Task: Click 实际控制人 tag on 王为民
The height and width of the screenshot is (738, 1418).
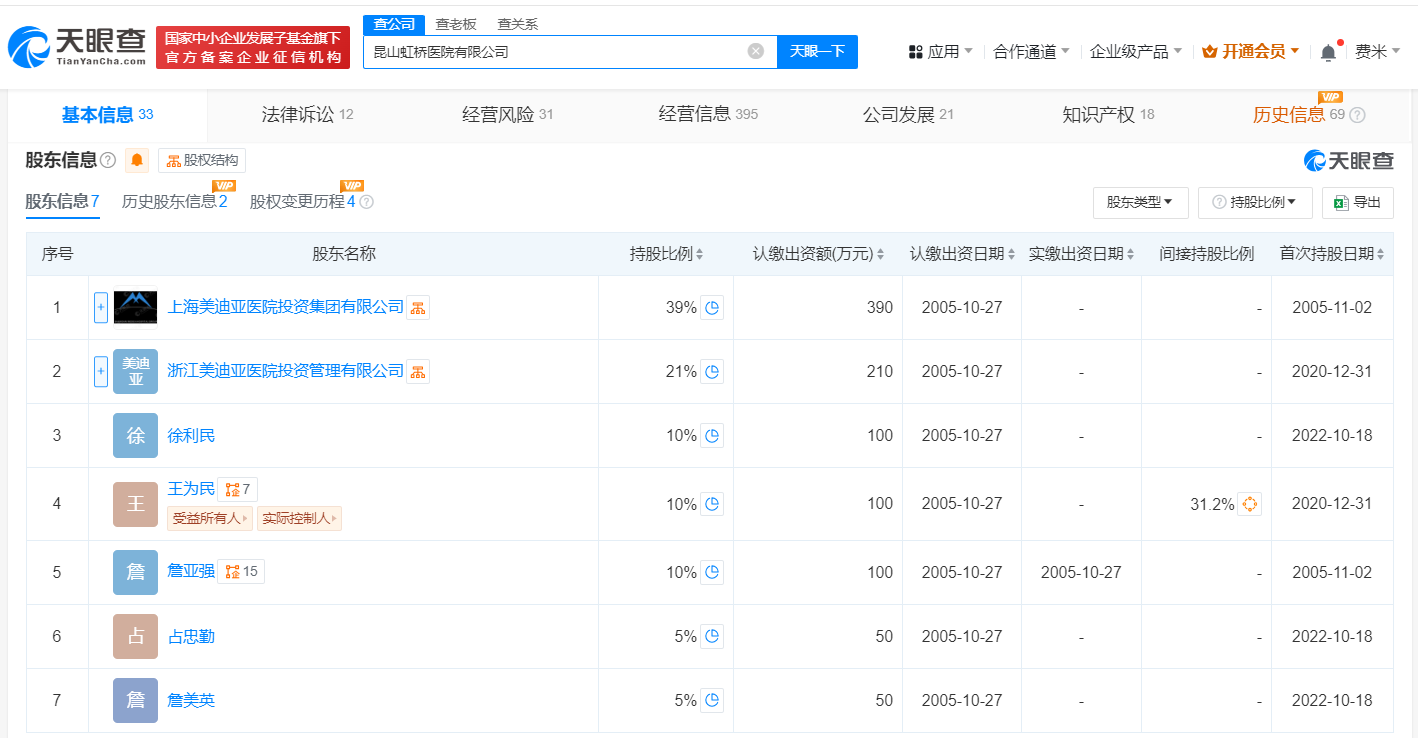Action: point(299,518)
